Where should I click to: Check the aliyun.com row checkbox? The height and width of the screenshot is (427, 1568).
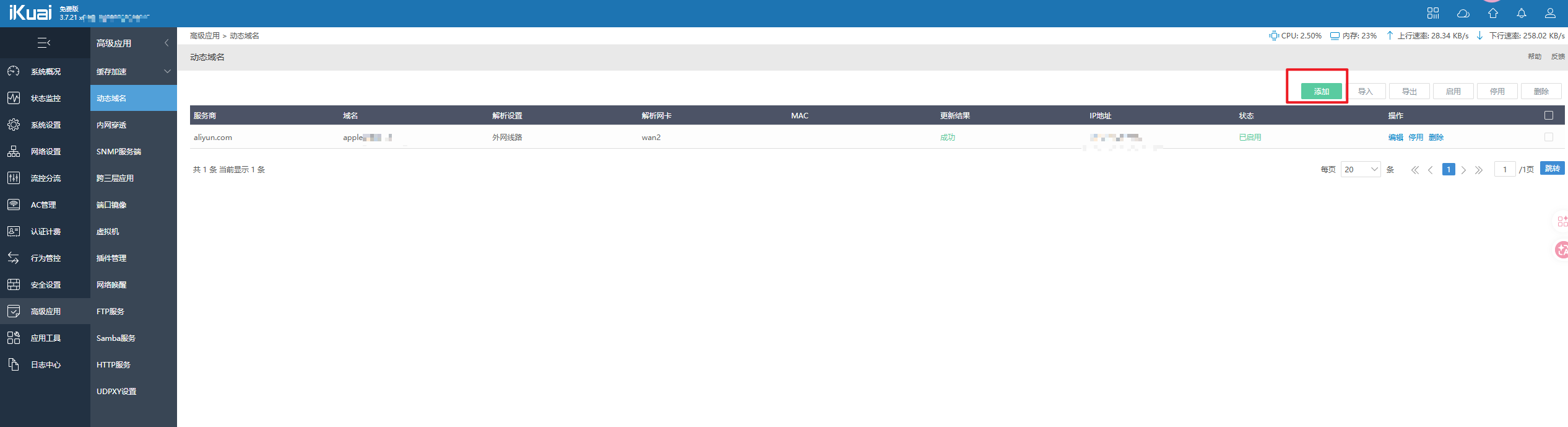point(1548,137)
